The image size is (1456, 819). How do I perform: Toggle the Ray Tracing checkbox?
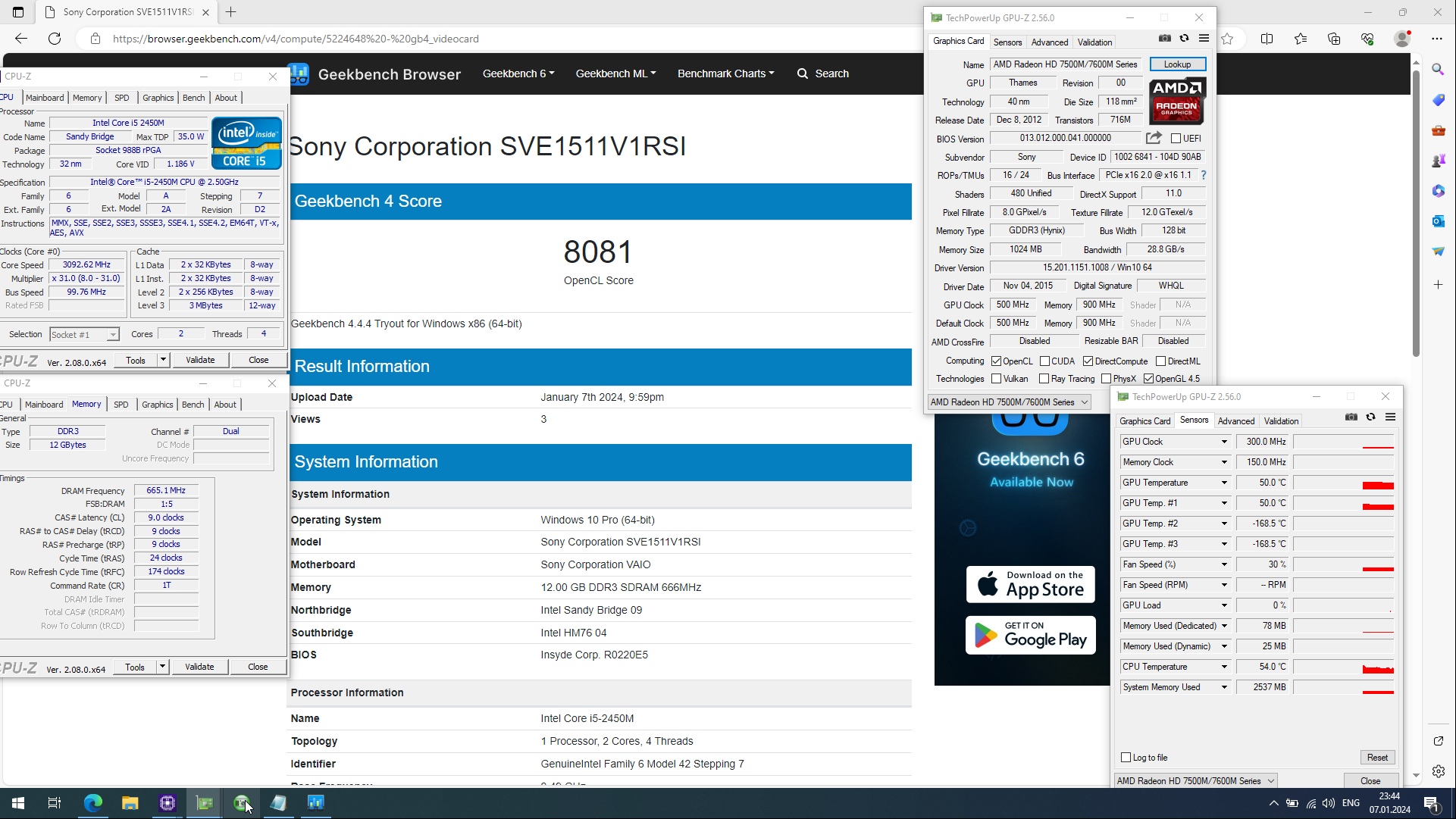coord(1044,379)
